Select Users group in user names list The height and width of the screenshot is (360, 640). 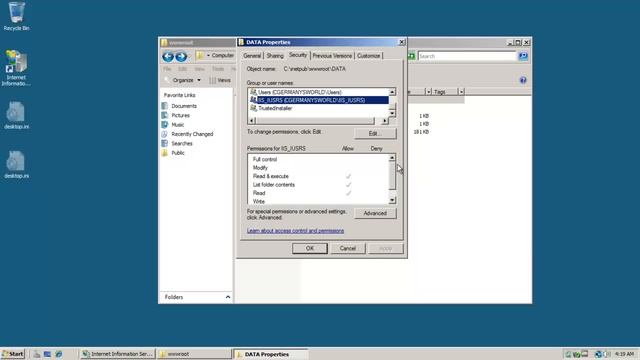[x=318, y=92]
